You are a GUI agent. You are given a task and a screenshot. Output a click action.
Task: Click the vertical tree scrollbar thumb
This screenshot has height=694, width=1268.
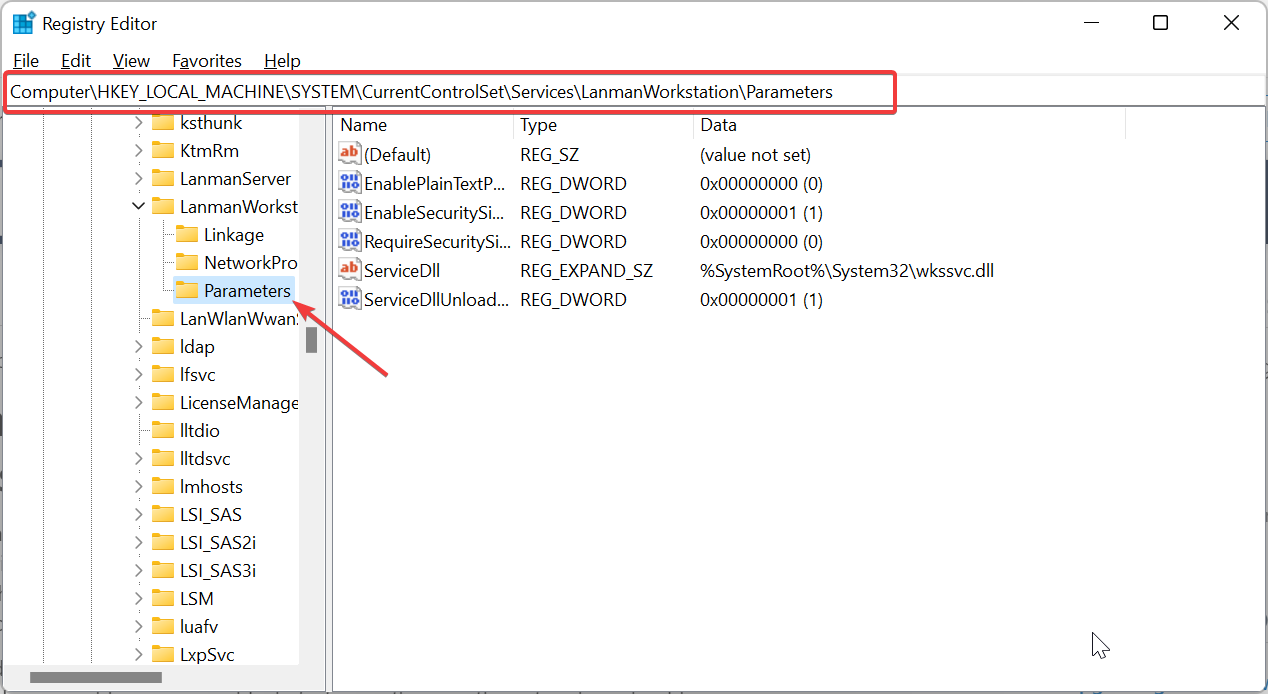pyautogui.click(x=312, y=340)
